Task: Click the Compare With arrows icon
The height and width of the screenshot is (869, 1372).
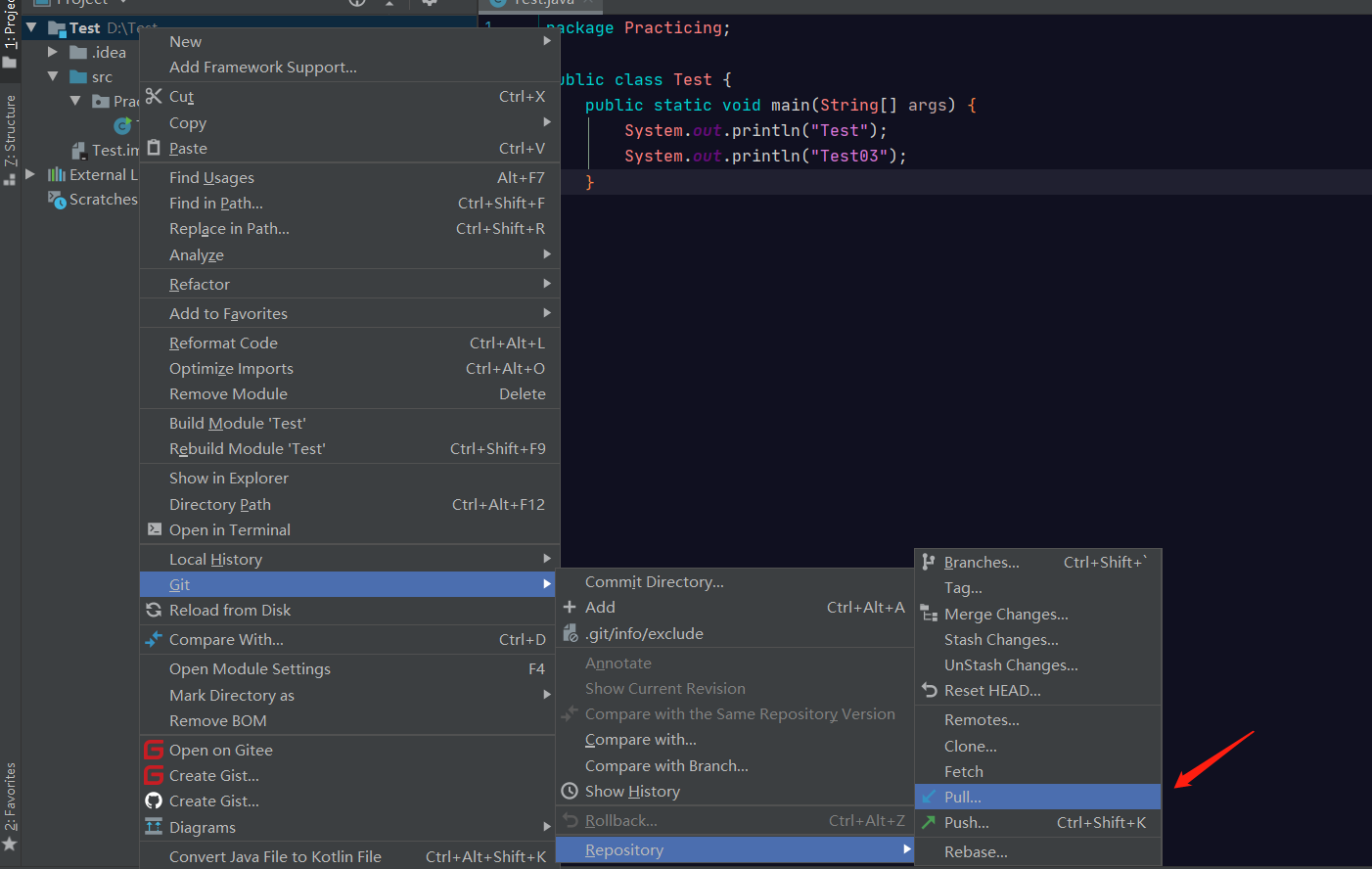Action: 154,639
